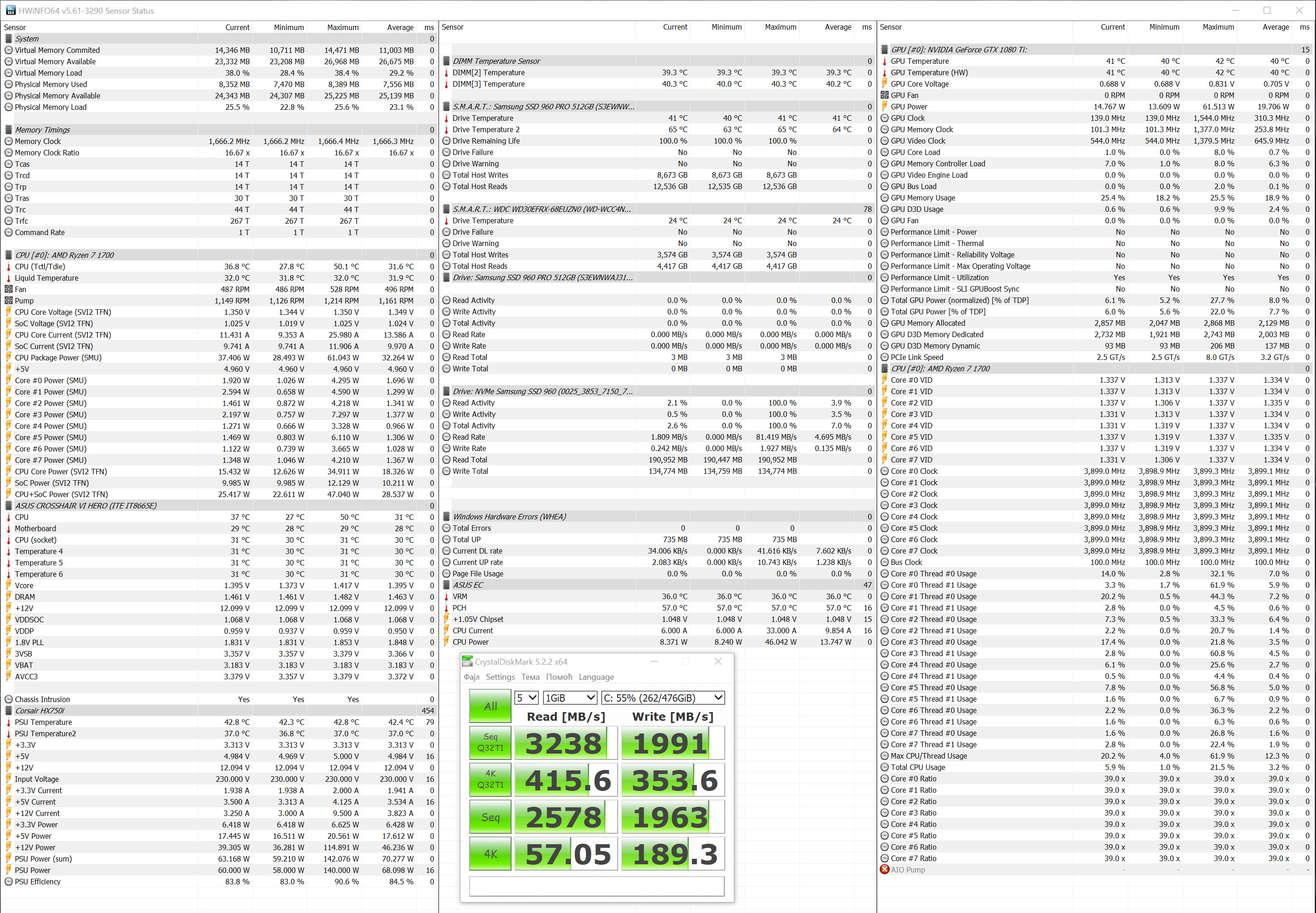Open the Language menu in CrystalDiskMark
Image resolution: width=1316 pixels, height=913 pixels.
click(596, 677)
